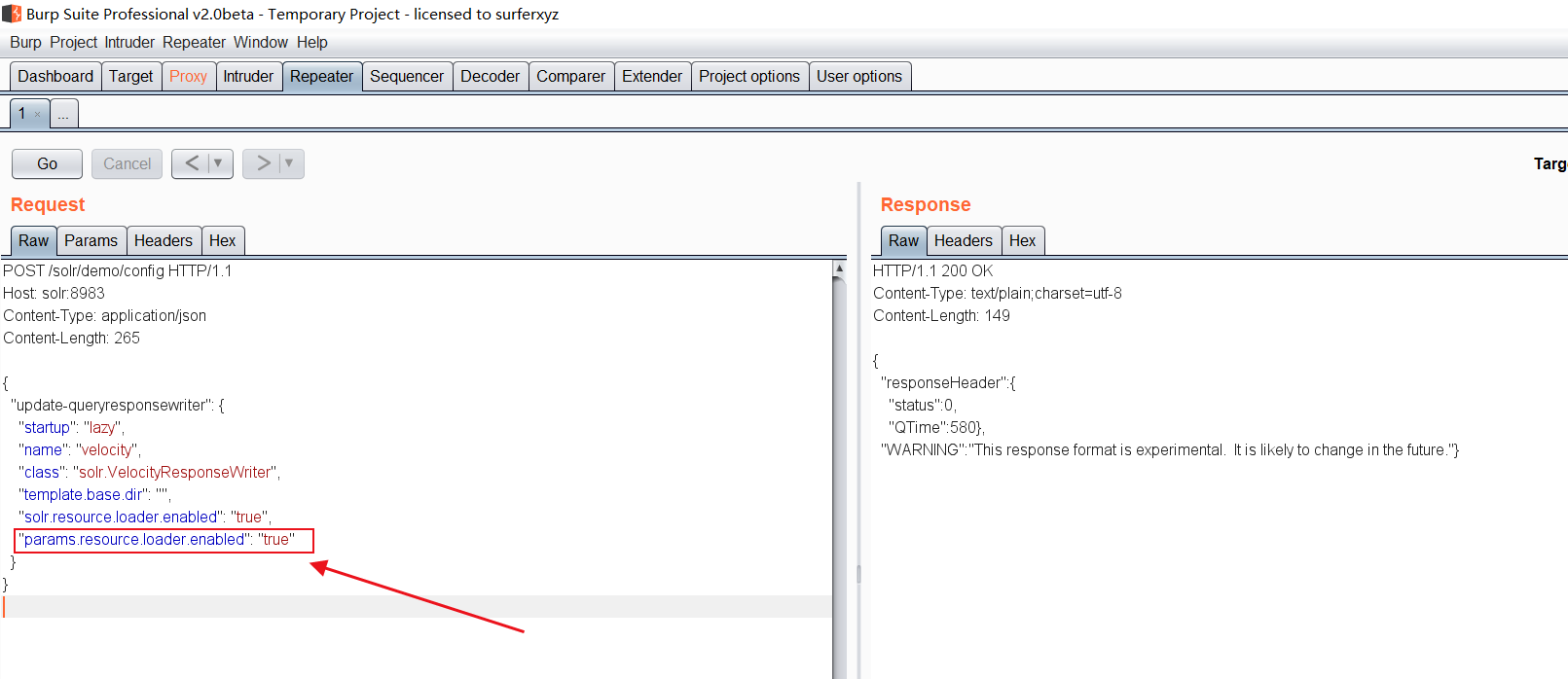Click the Response panel heading

926,204
